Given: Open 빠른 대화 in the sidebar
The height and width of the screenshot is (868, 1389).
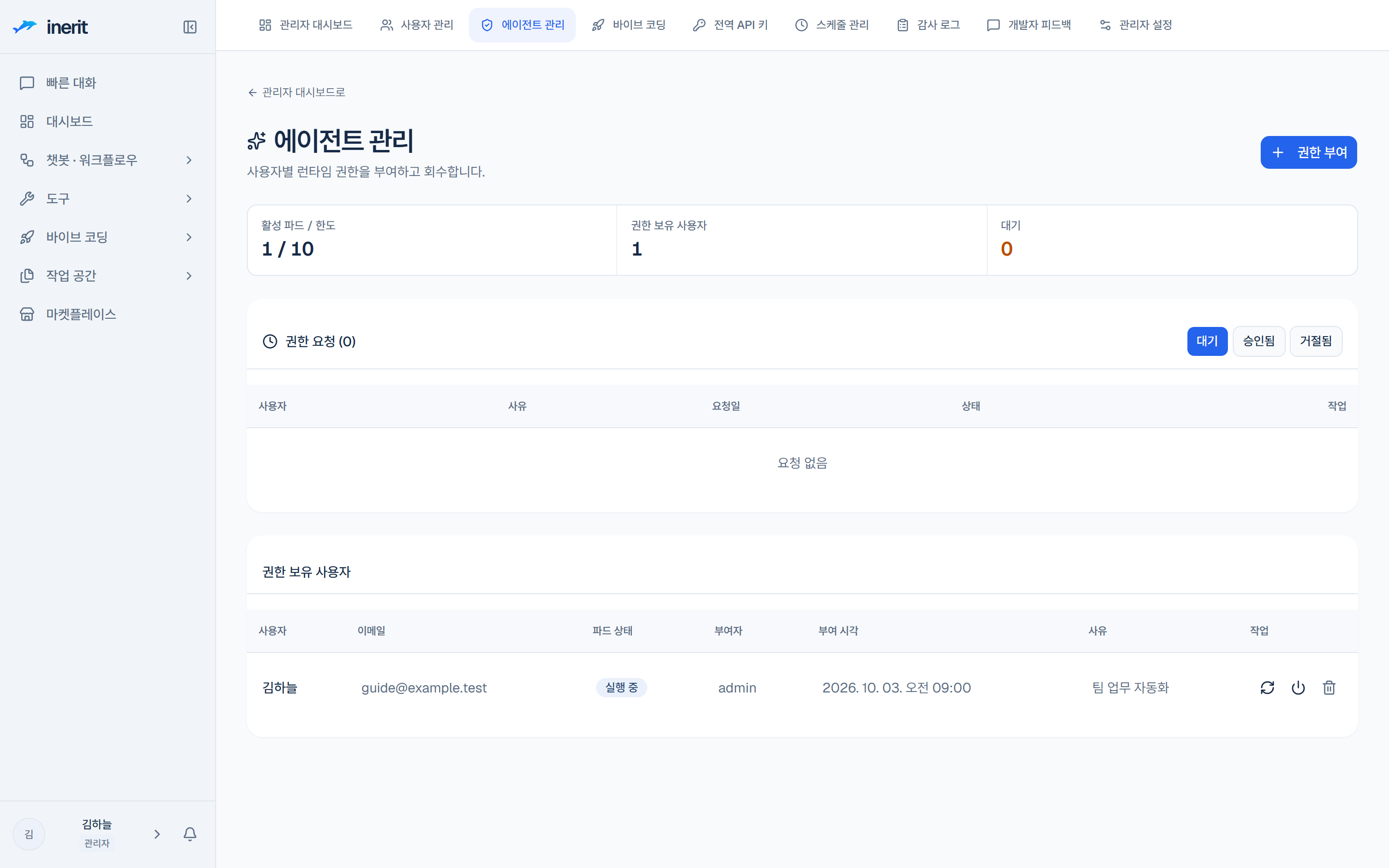Looking at the screenshot, I should point(108,82).
